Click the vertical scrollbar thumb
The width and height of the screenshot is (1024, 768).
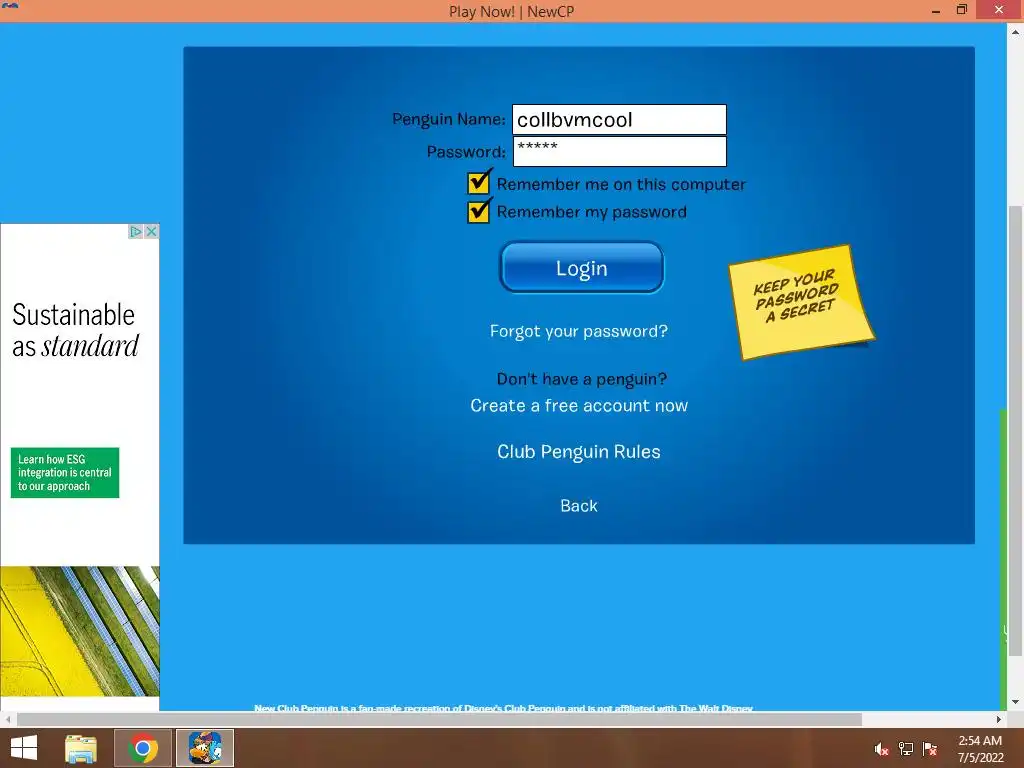click(x=1015, y=431)
